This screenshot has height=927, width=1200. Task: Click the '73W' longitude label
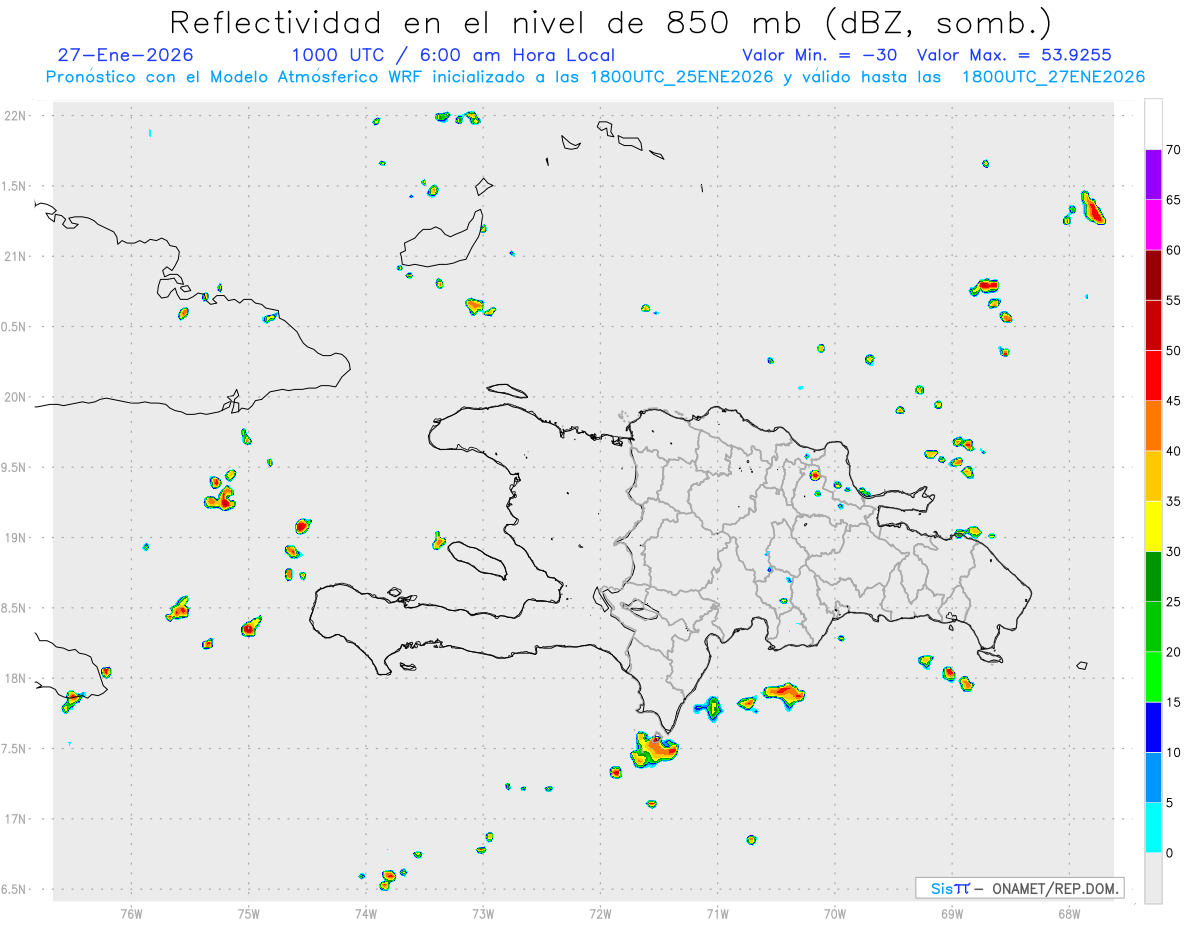(483, 913)
